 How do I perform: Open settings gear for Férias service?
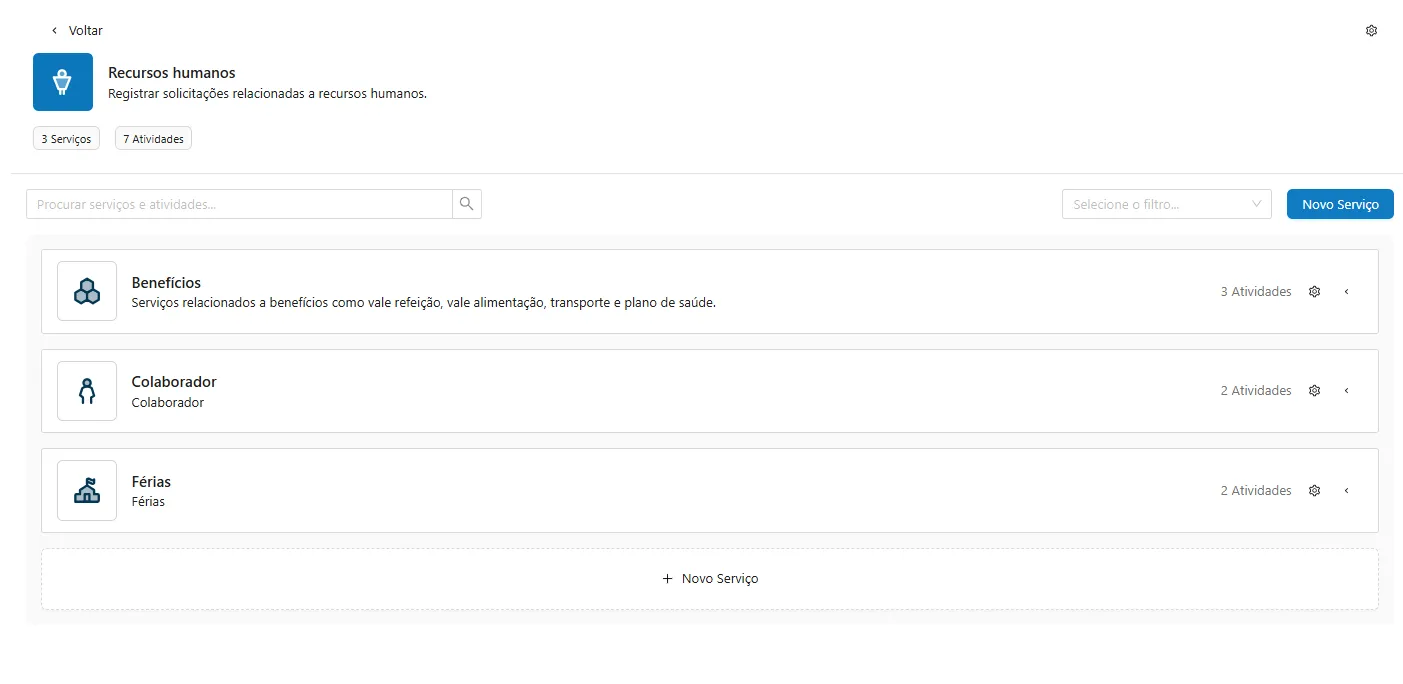click(x=1315, y=491)
